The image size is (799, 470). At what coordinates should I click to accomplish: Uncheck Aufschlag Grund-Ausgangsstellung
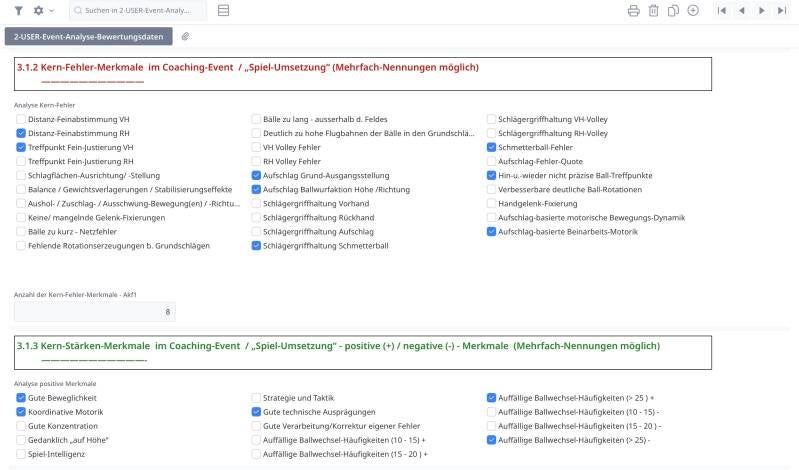[256, 175]
